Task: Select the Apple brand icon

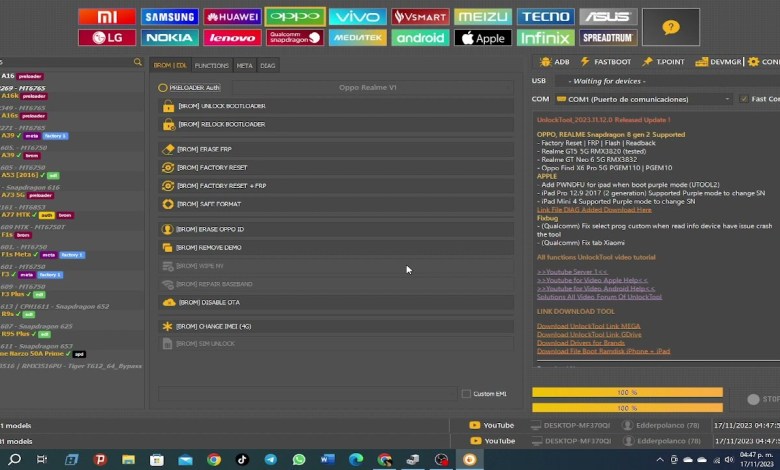Action: coord(482,38)
